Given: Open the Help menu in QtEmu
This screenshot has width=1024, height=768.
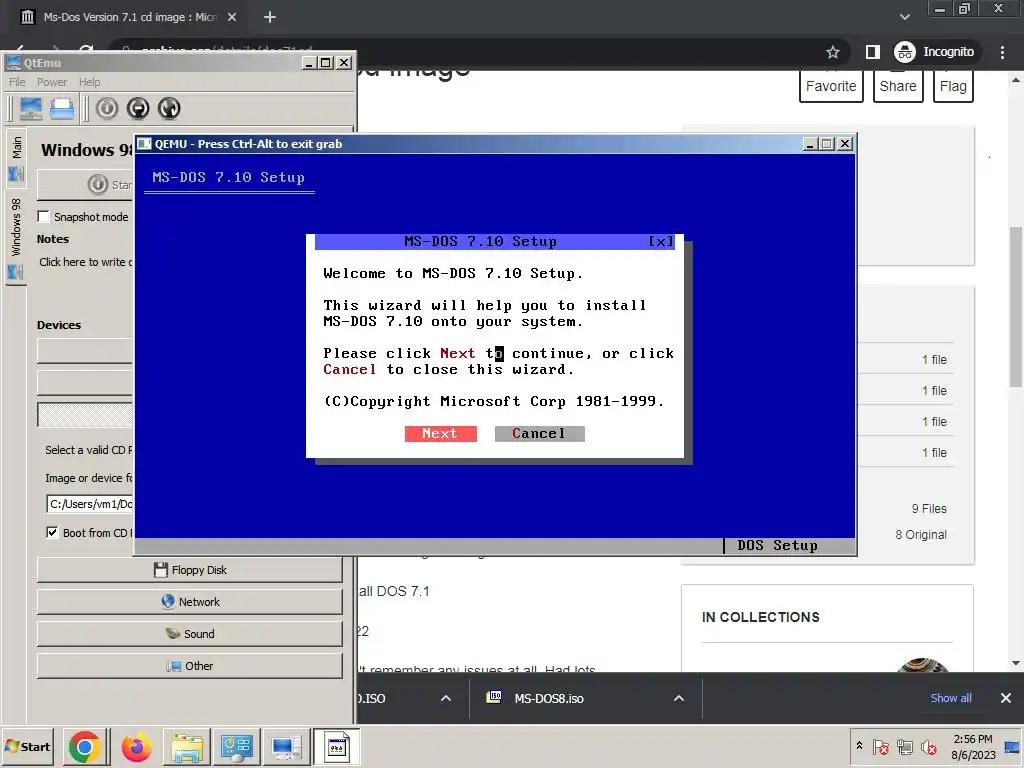Looking at the screenshot, I should click(x=89, y=82).
